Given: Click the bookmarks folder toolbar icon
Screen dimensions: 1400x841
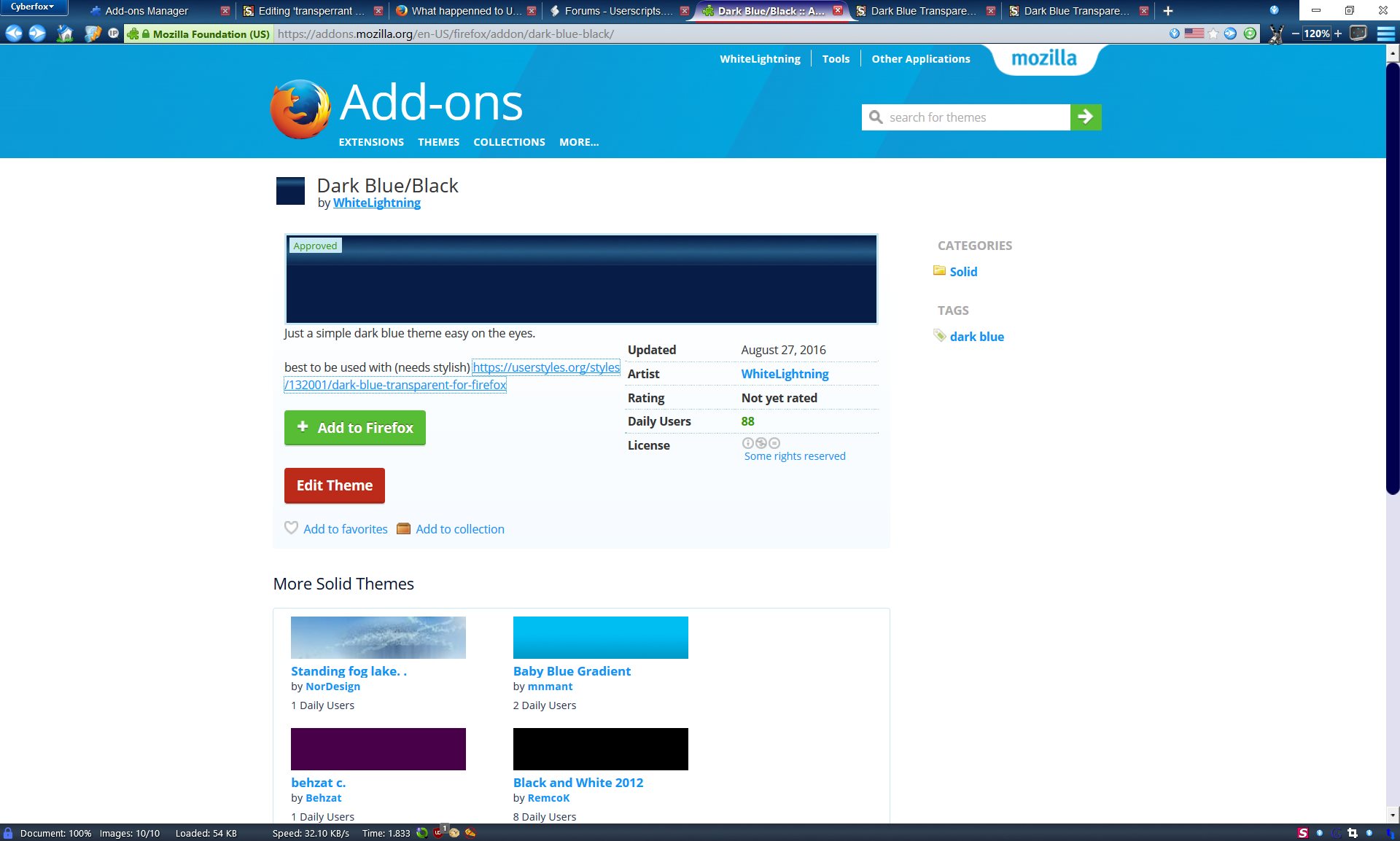Looking at the screenshot, I should [93, 34].
